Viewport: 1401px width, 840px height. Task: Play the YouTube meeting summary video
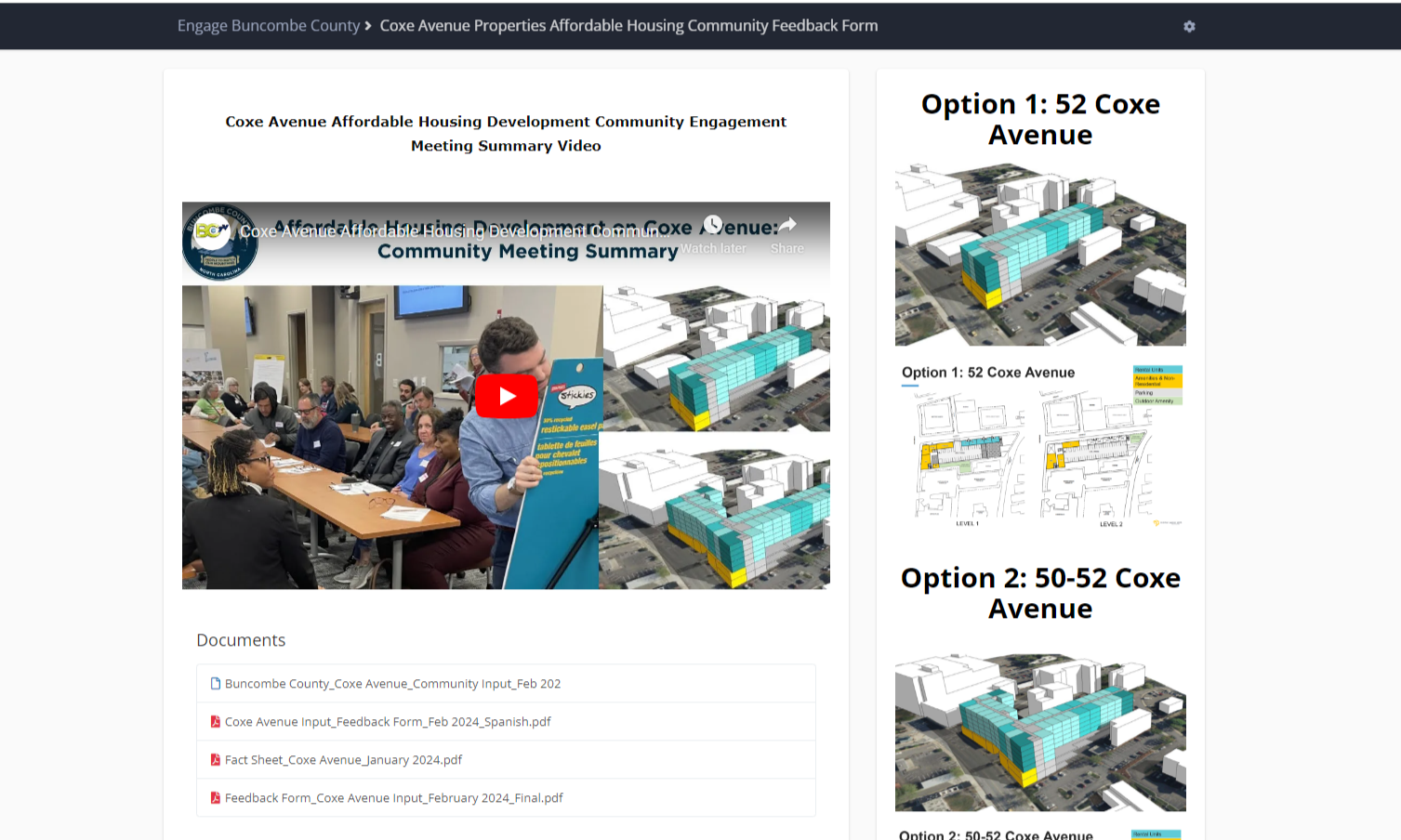point(507,396)
